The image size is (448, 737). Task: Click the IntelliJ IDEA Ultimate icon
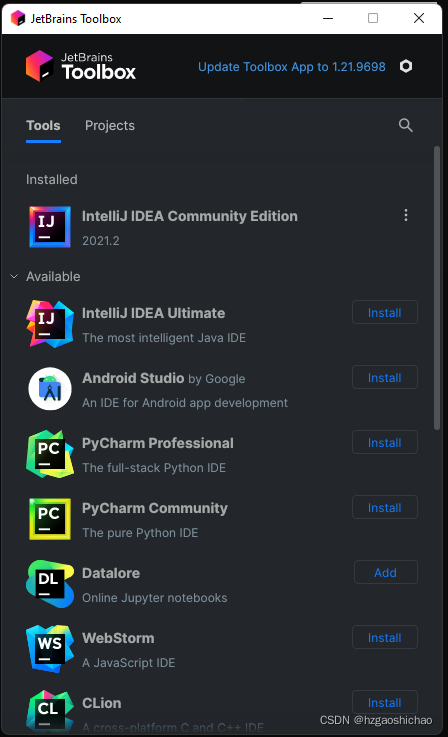tap(50, 324)
